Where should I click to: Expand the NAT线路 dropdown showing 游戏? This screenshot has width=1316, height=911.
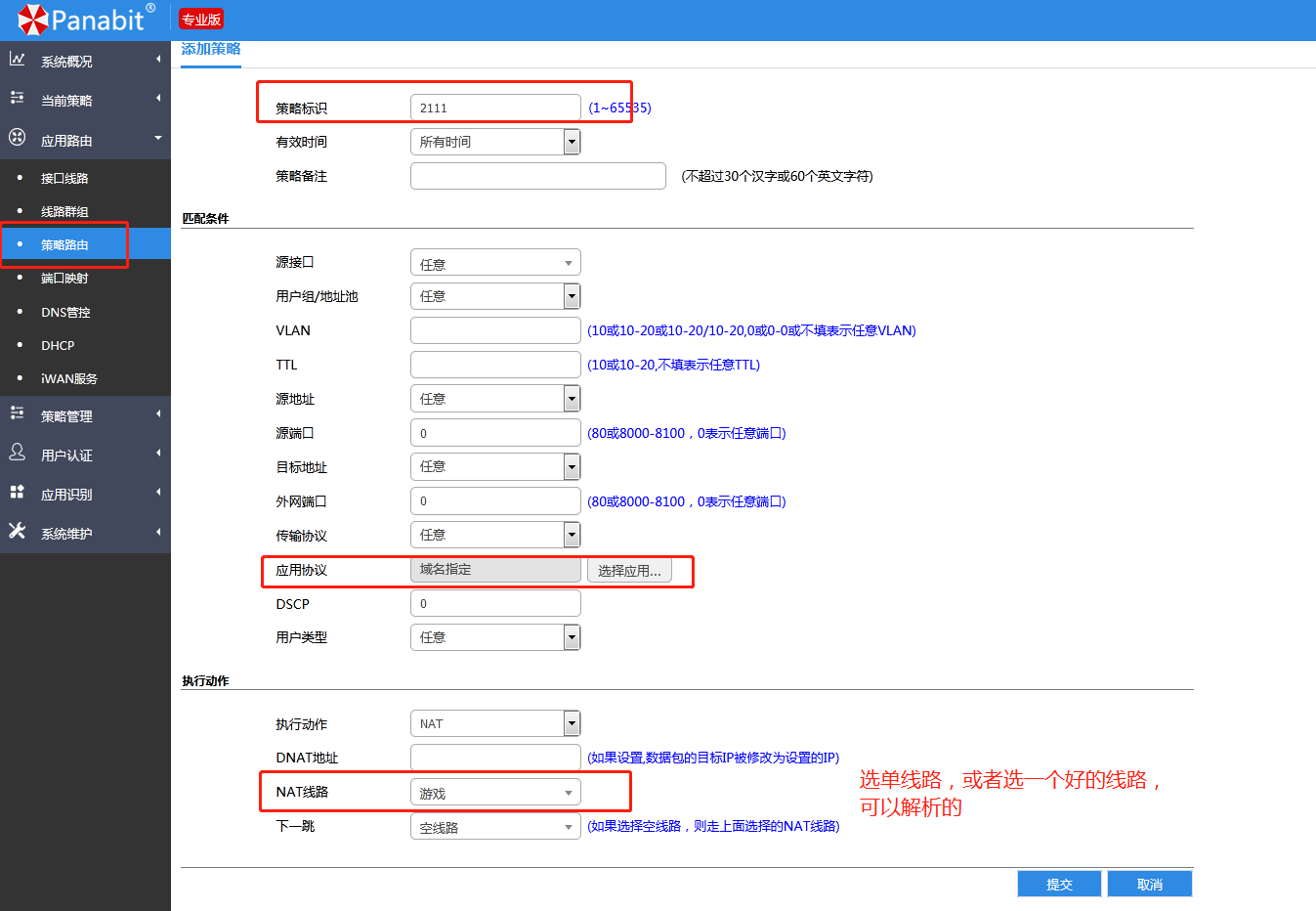click(x=495, y=793)
